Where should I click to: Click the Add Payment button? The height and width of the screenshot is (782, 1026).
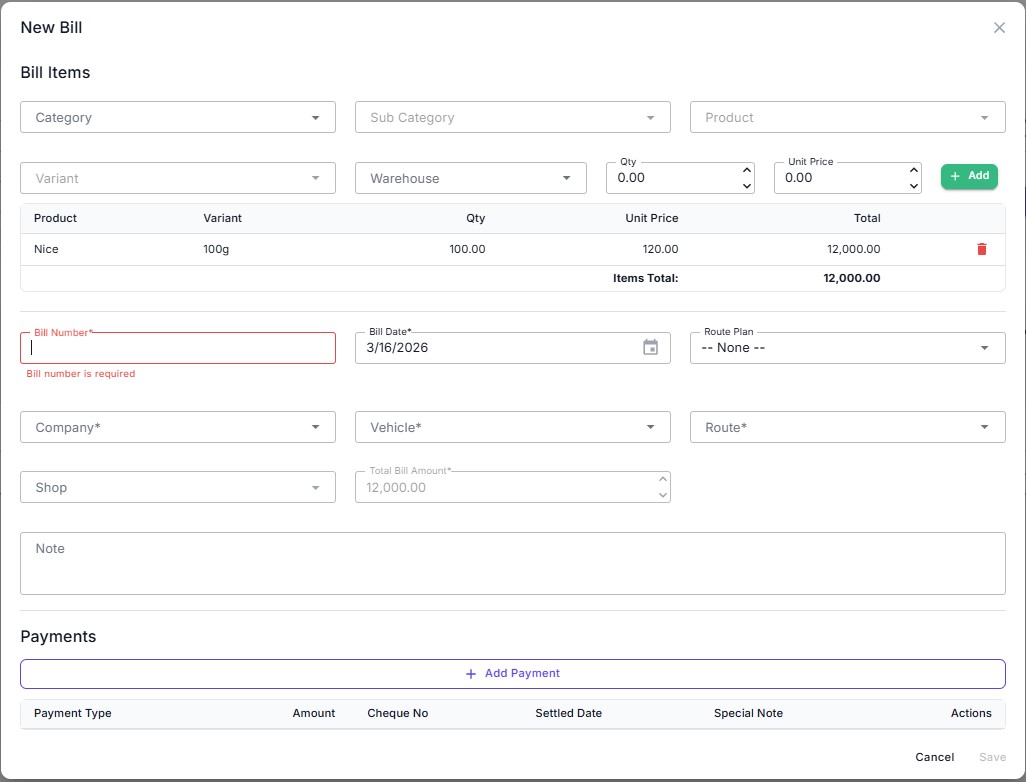512,673
